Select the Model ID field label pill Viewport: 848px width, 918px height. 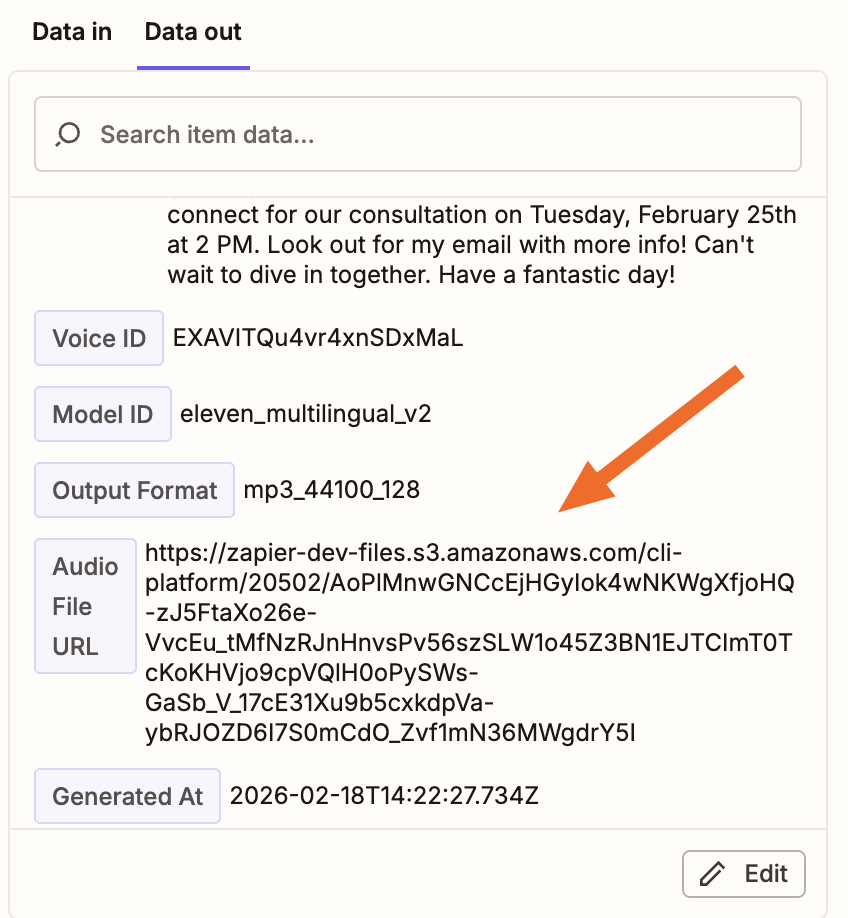pos(102,414)
